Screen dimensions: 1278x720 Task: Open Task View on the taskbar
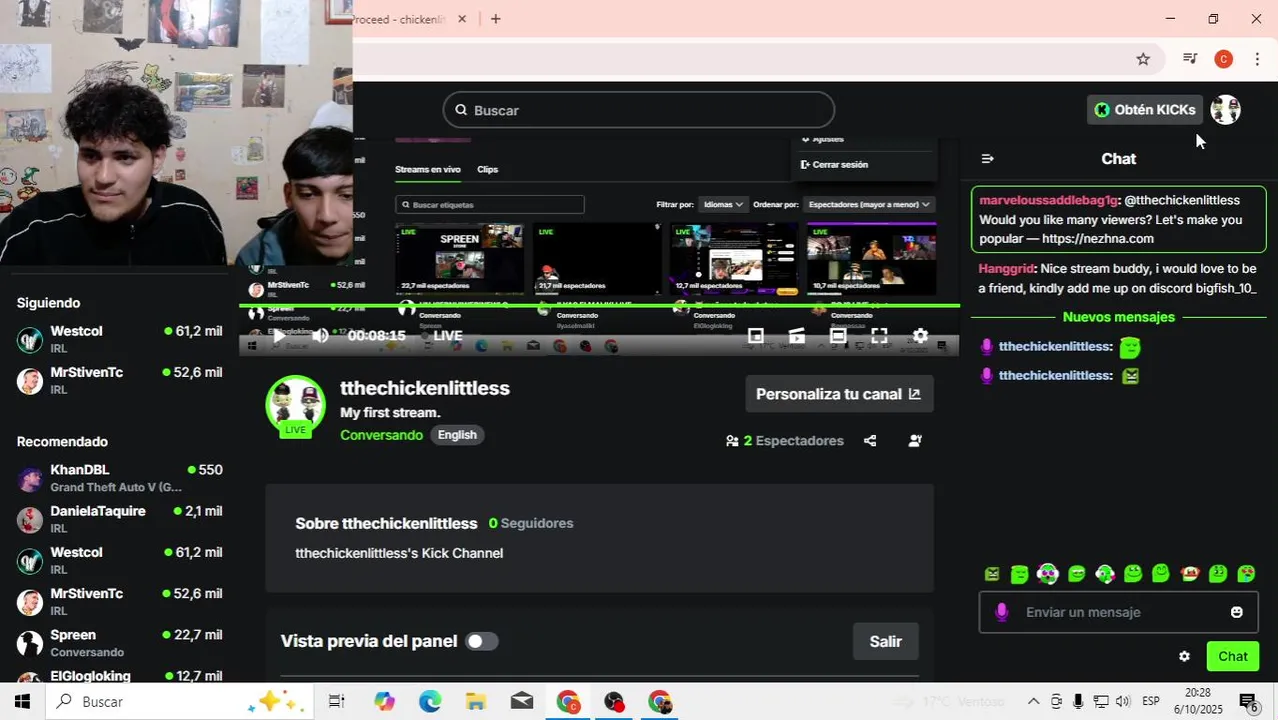point(337,702)
